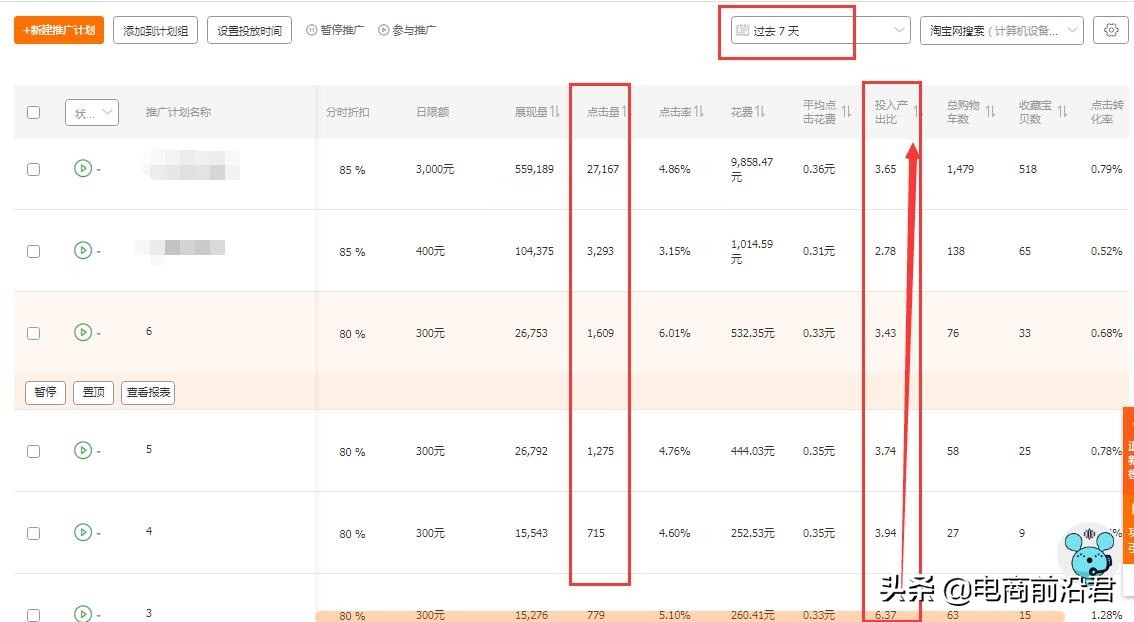Open the 状态 filter dropdown in header
This screenshot has width=1134, height=622.
click(92, 112)
